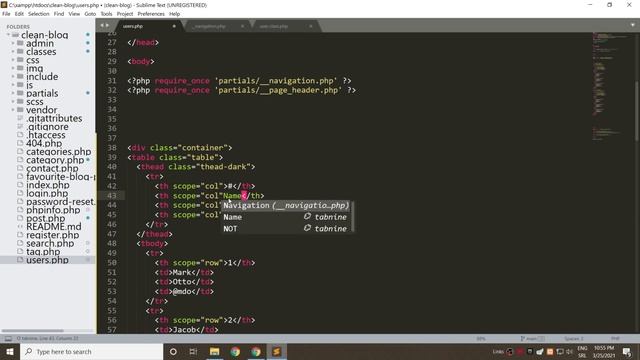
Task: Open Cortana from the taskbar
Action: 173,351
